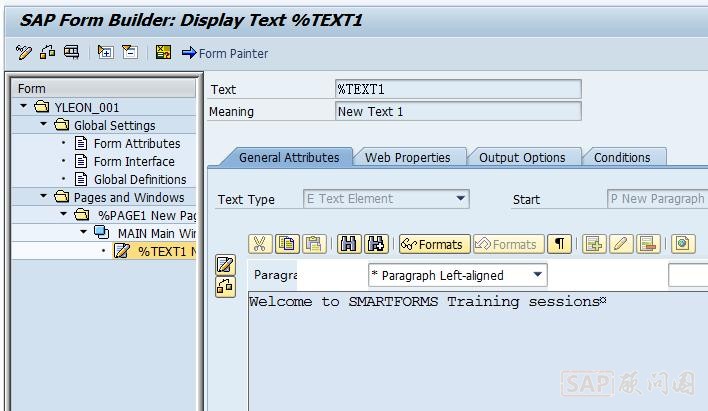The height and width of the screenshot is (411, 708).
Task: Click the Field list on/off icon
Action: pos(163,52)
